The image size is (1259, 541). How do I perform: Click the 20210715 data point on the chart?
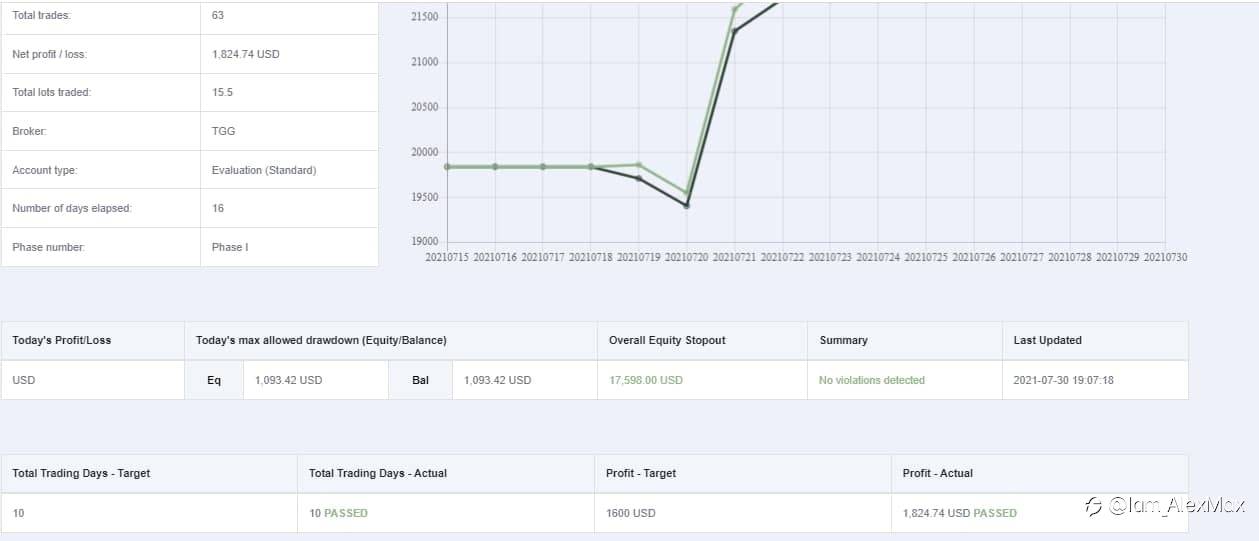[447, 167]
